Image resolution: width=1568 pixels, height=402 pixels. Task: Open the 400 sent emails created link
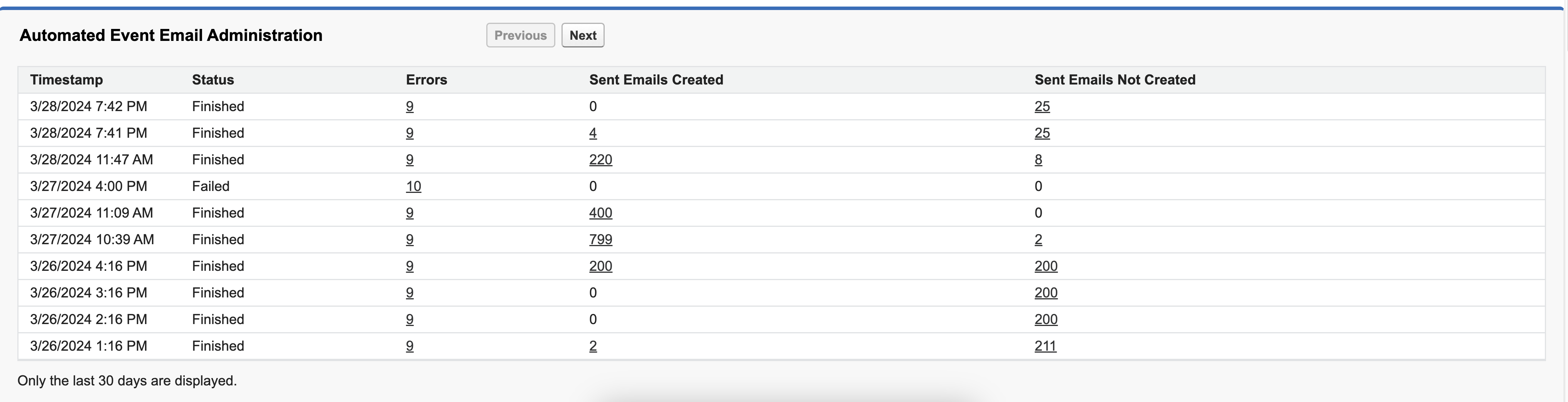600,213
